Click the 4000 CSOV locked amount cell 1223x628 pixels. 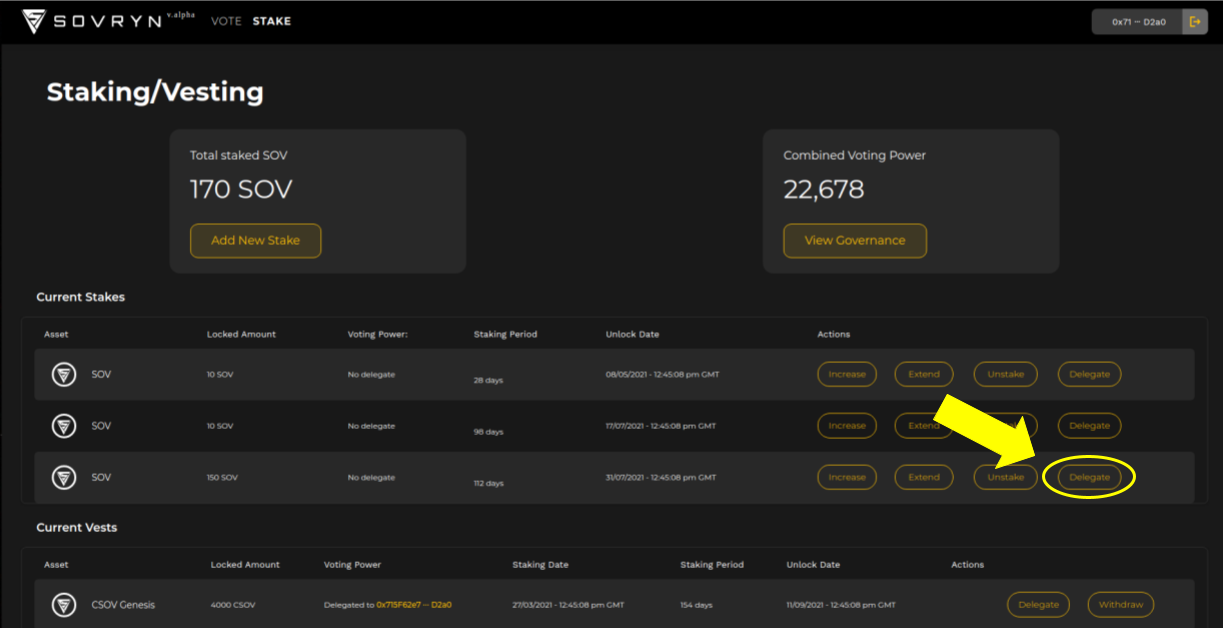point(233,605)
